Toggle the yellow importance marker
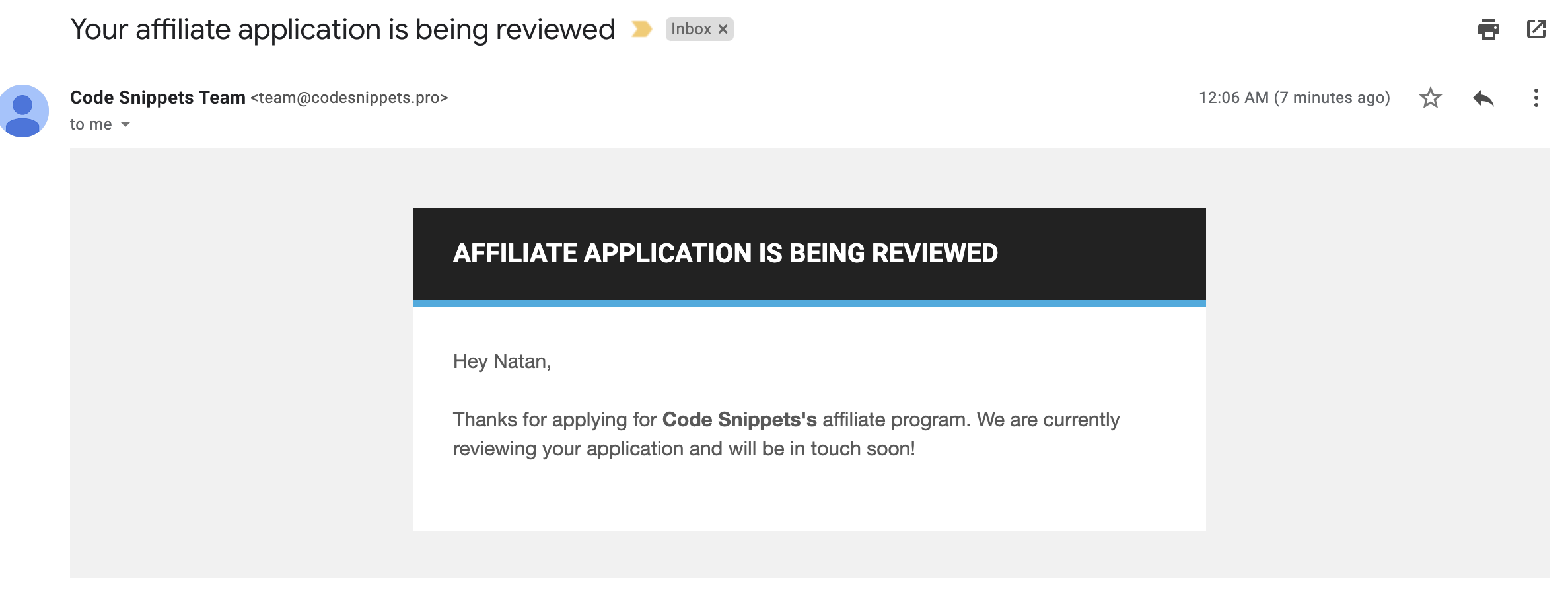The image size is (1568, 604). pyautogui.click(x=641, y=29)
